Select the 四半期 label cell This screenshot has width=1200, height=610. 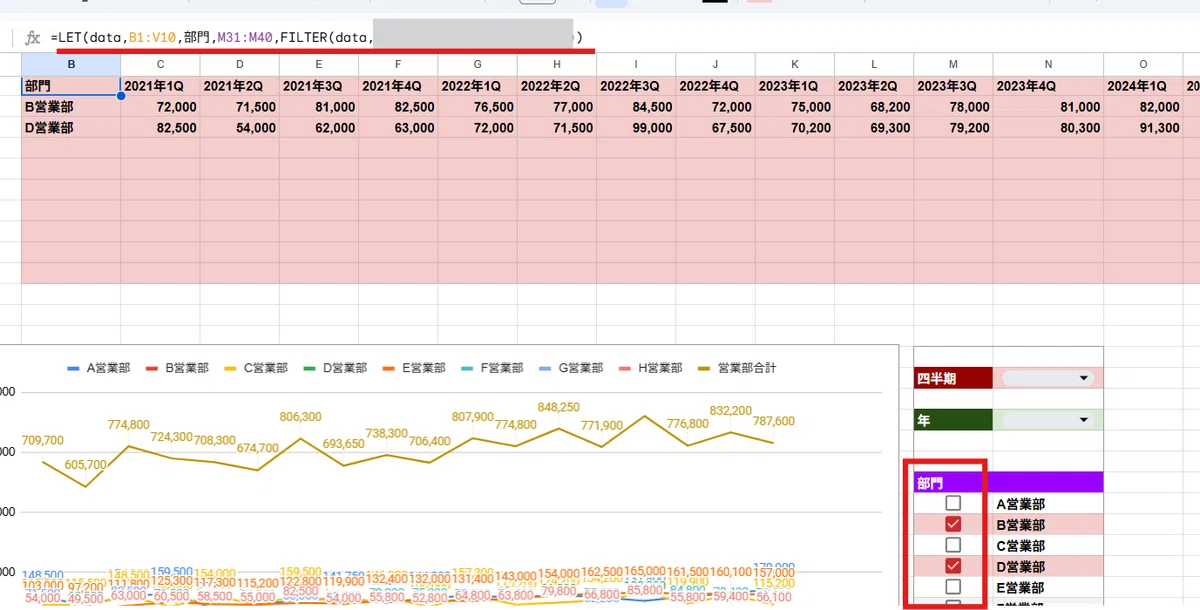coord(953,378)
